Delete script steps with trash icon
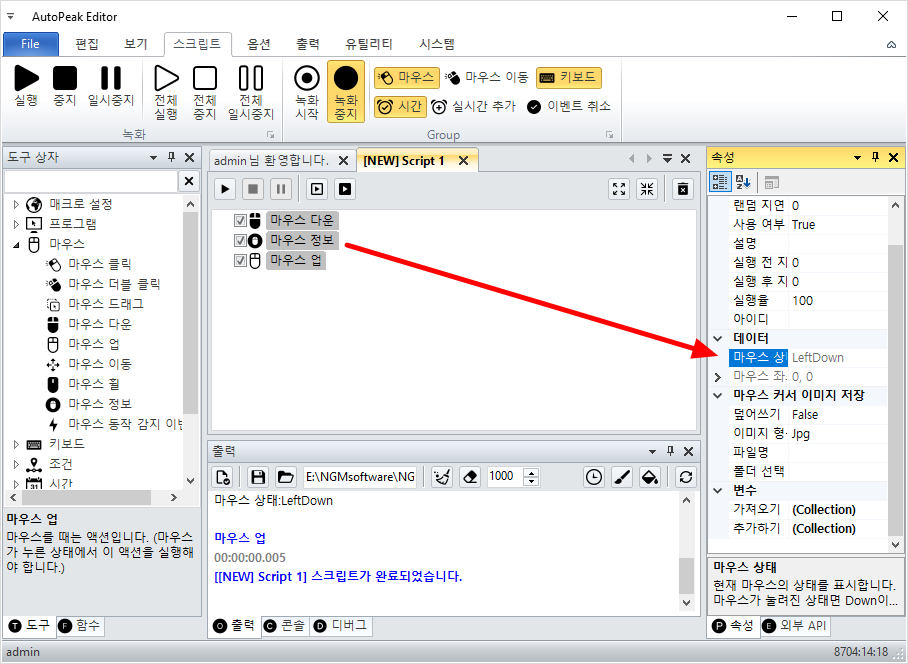Image resolution: width=908 pixels, height=664 pixels. pos(683,189)
